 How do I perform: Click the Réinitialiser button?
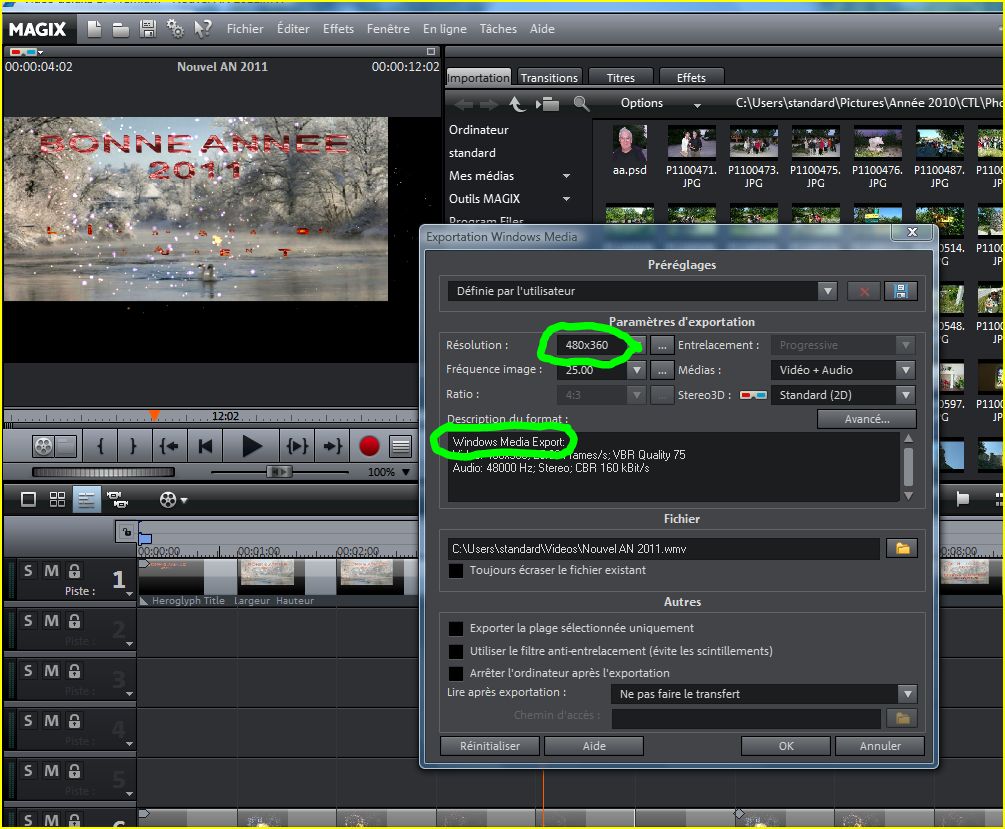tap(490, 746)
